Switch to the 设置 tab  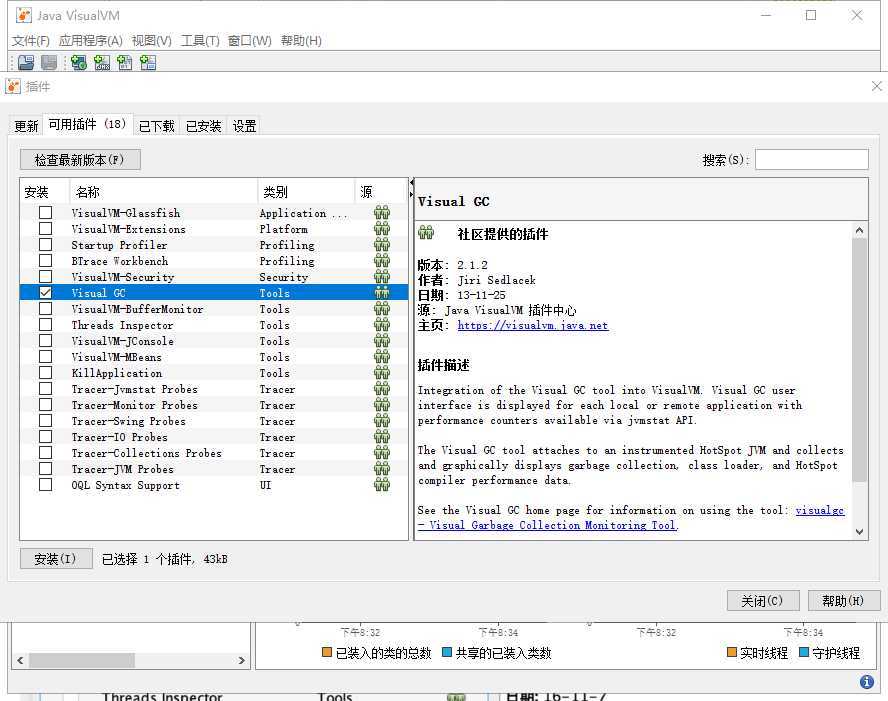tap(245, 126)
